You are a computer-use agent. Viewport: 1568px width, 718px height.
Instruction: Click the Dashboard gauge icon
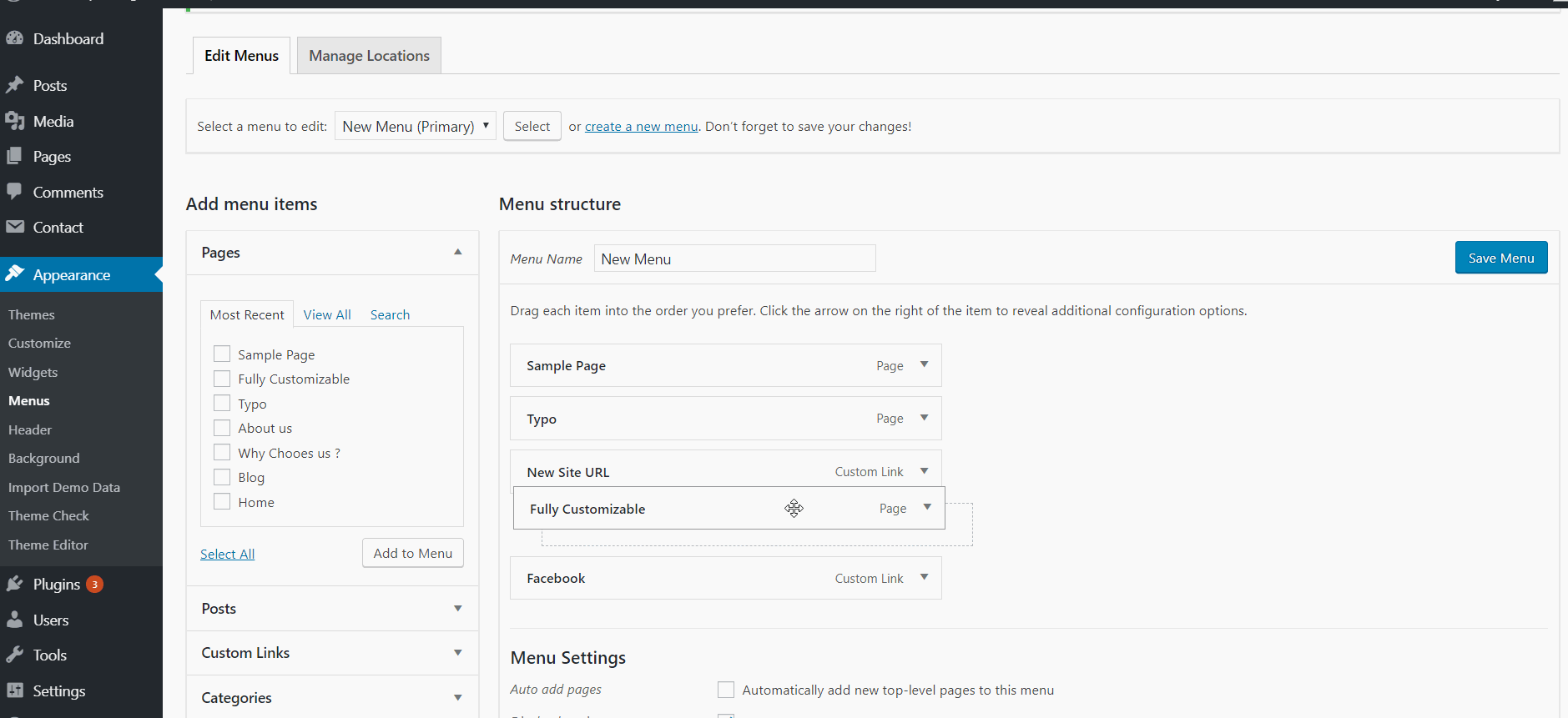tap(15, 38)
